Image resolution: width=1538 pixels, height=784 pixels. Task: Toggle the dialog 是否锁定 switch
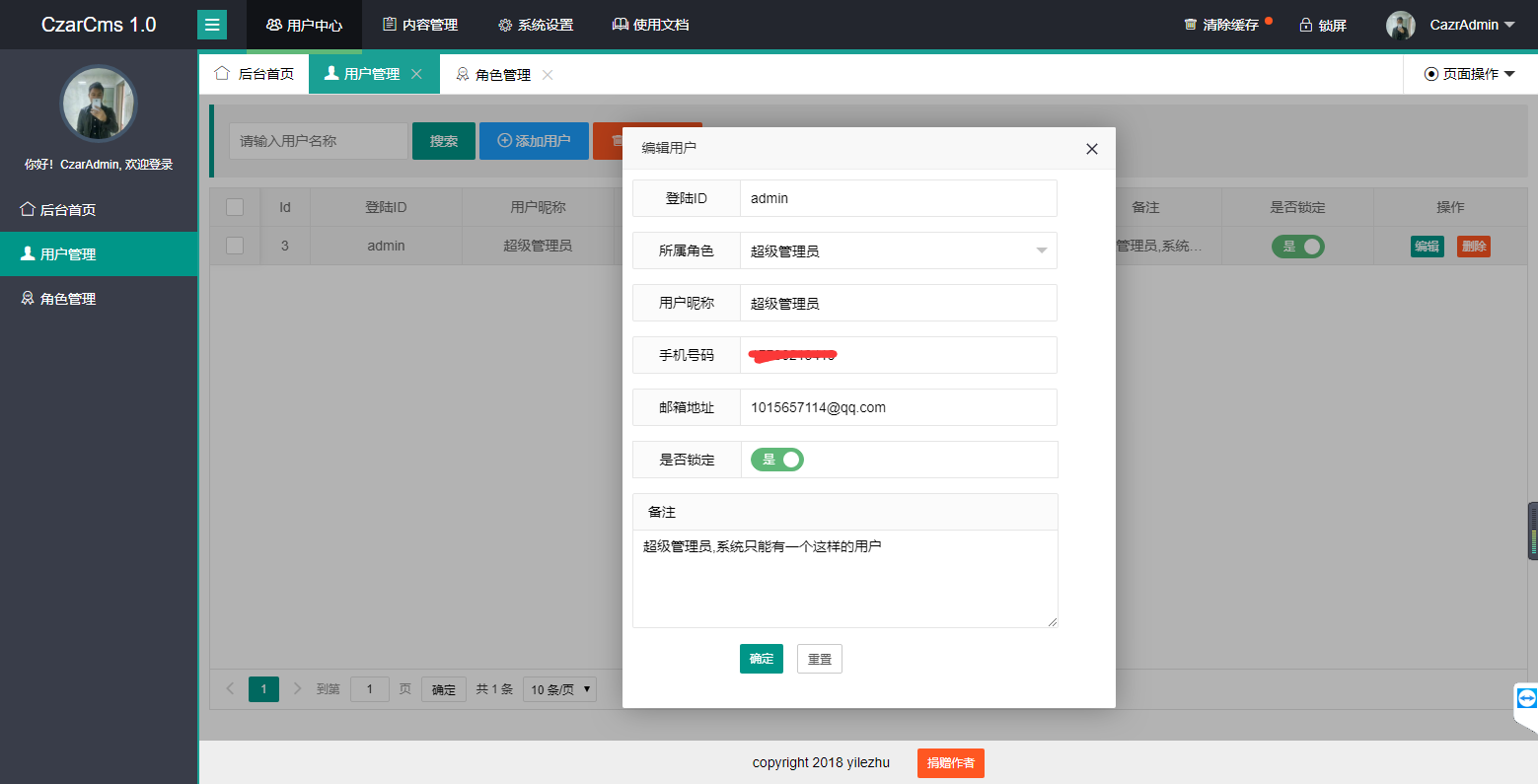(x=777, y=460)
